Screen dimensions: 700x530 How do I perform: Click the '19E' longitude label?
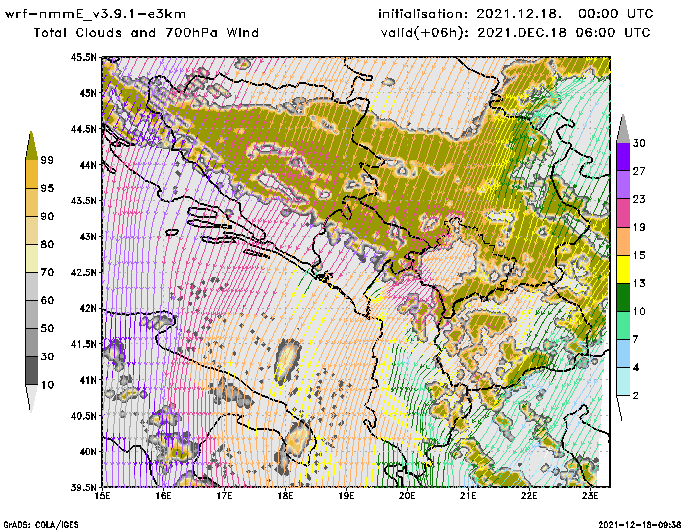(x=346, y=496)
